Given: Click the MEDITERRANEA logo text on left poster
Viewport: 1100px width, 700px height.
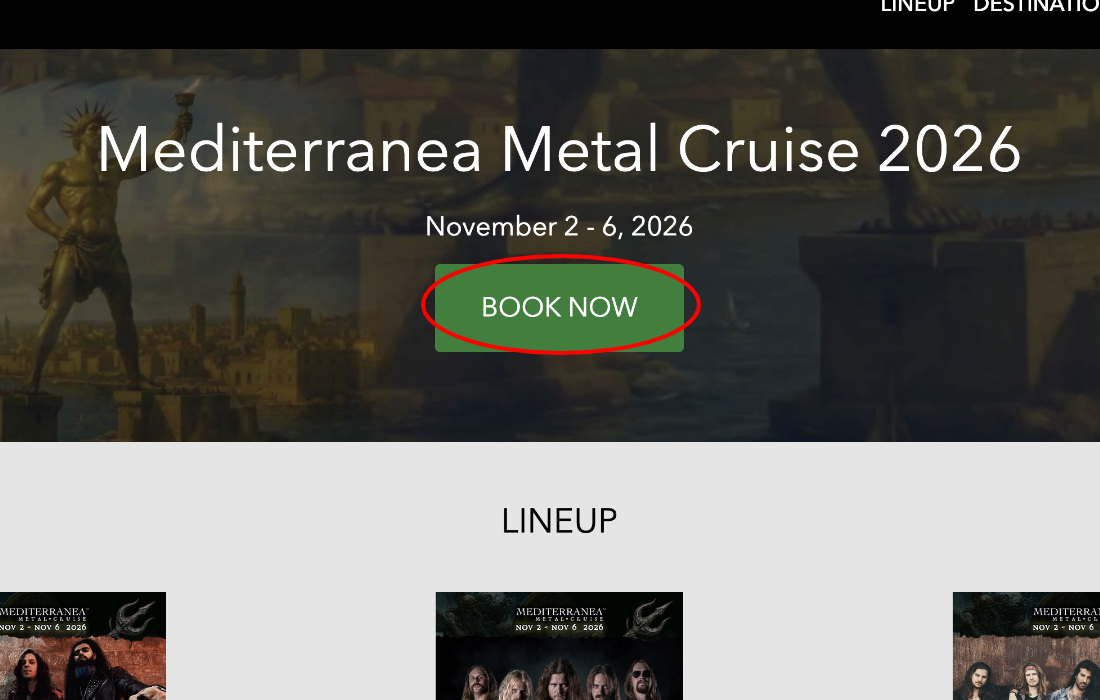Looking at the screenshot, I should coord(44,609).
